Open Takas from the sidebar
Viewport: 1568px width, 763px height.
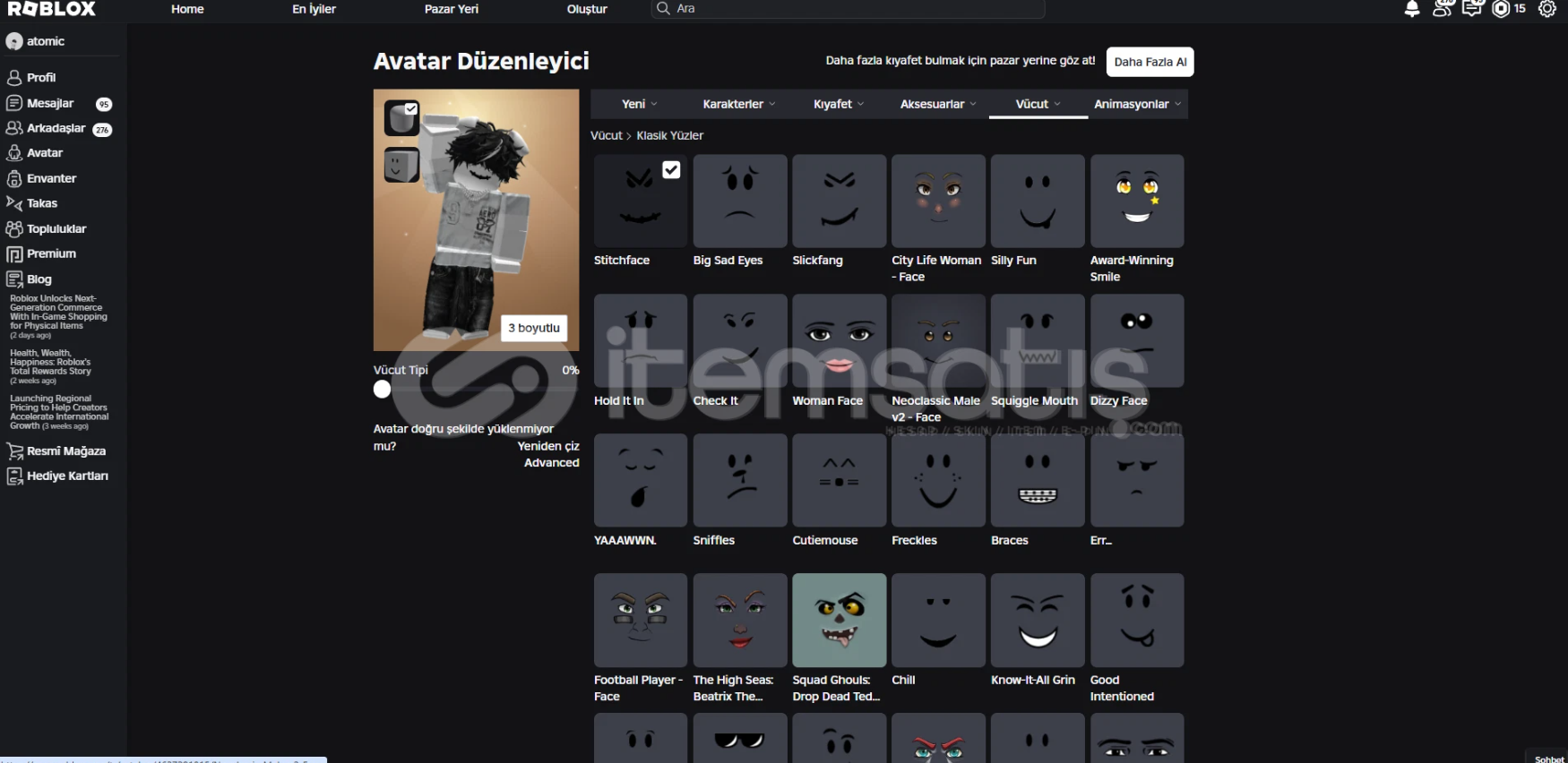(x=41, y=203)
